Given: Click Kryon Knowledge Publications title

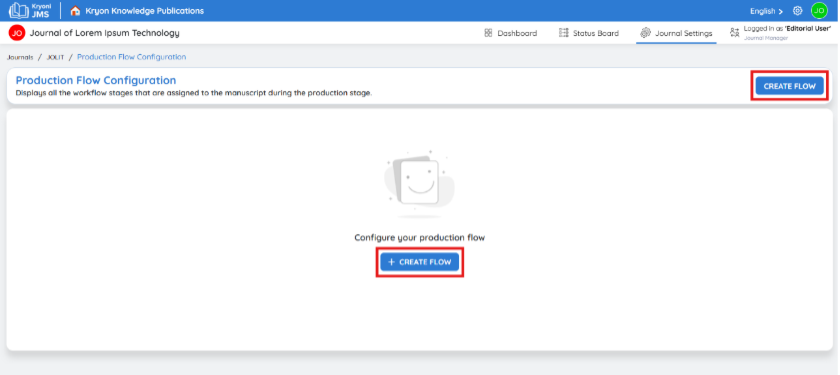Looking at the screenshot, I should tap(145, 11).
